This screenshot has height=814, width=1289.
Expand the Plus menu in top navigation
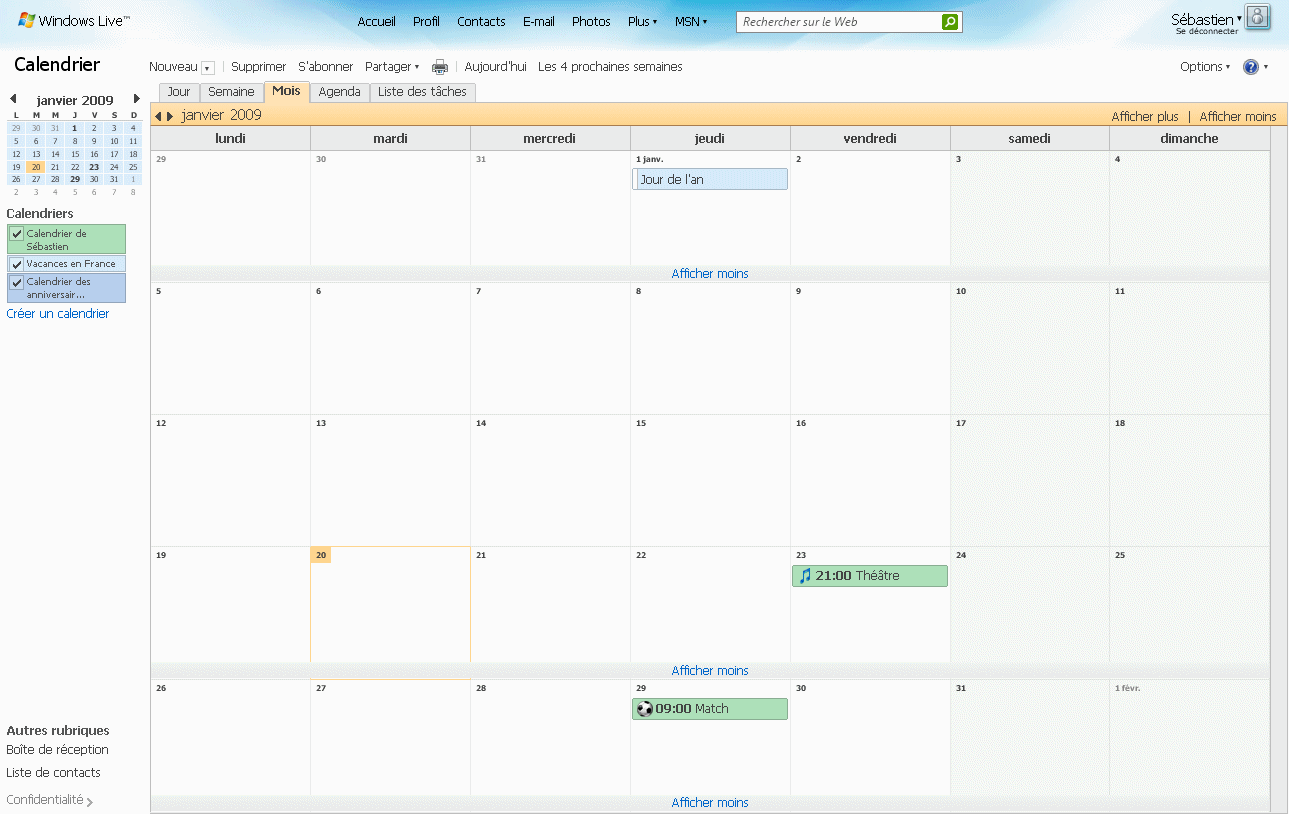pyautogui.click(x=642, y=21)
